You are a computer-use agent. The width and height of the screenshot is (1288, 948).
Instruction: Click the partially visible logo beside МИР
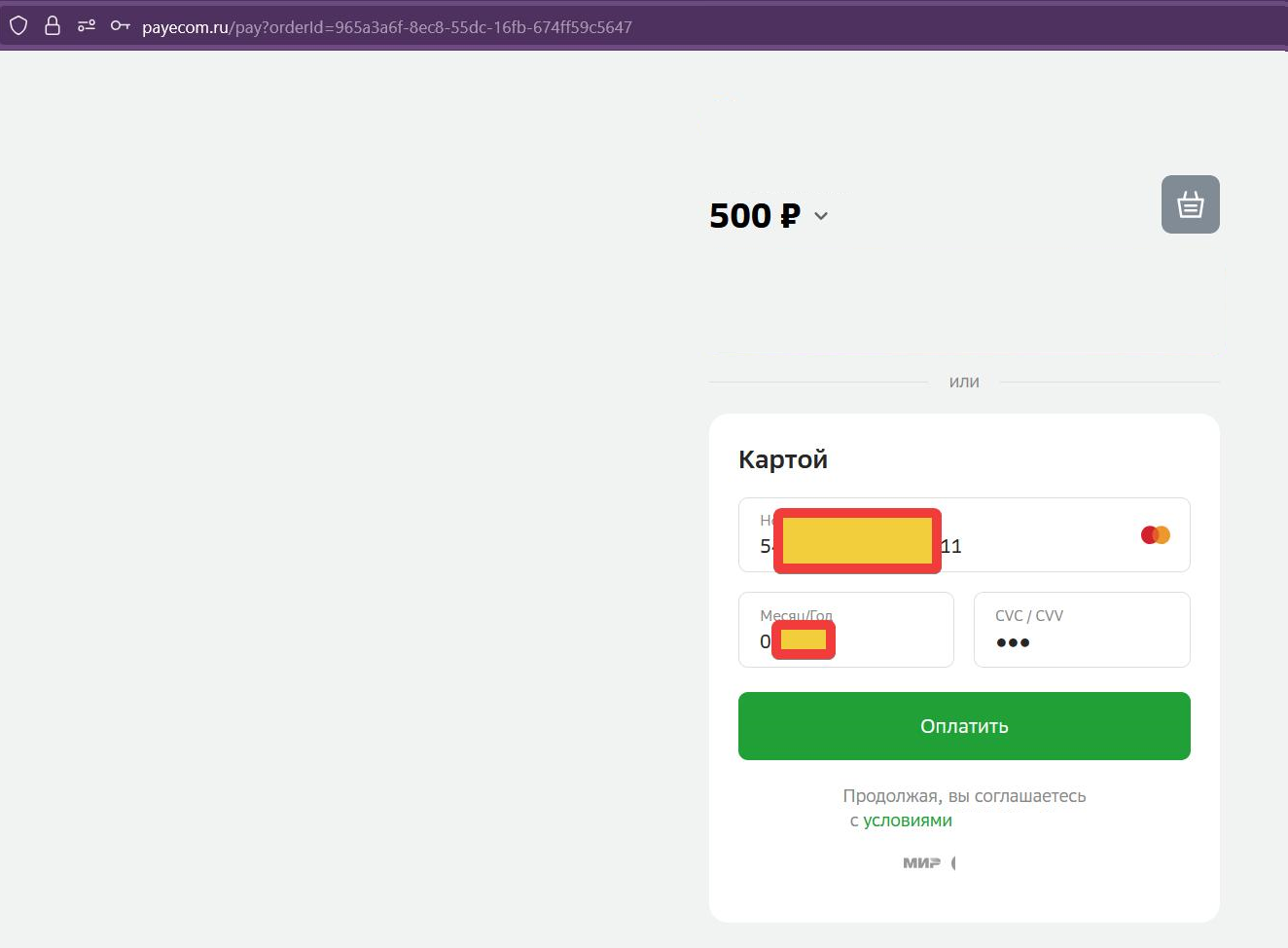pos(953,862)
